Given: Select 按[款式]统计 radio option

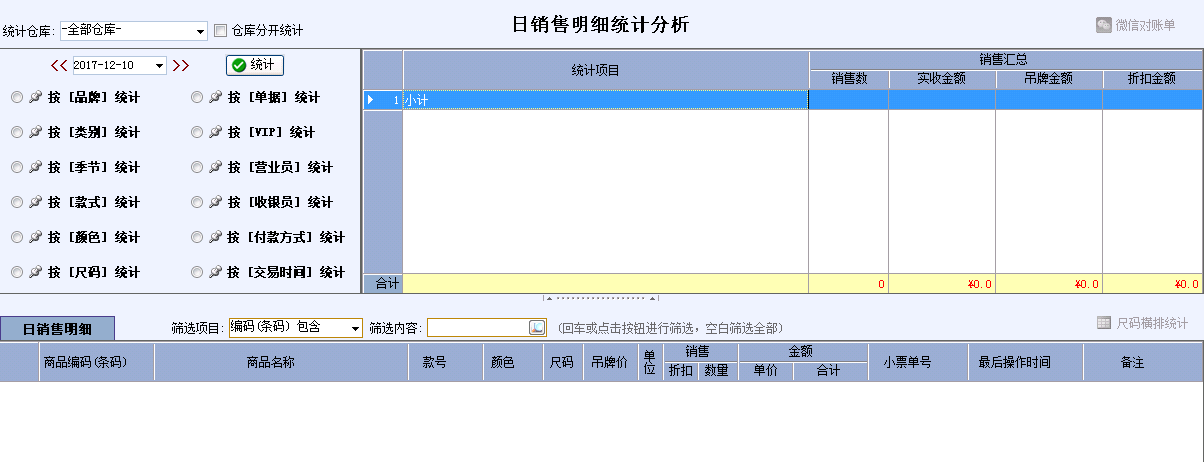Looking at the screenshot, I should point(17,202).
